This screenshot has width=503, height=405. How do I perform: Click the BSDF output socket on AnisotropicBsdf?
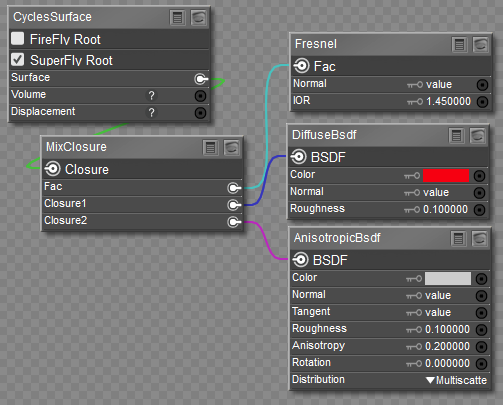(x=301, y=260)
